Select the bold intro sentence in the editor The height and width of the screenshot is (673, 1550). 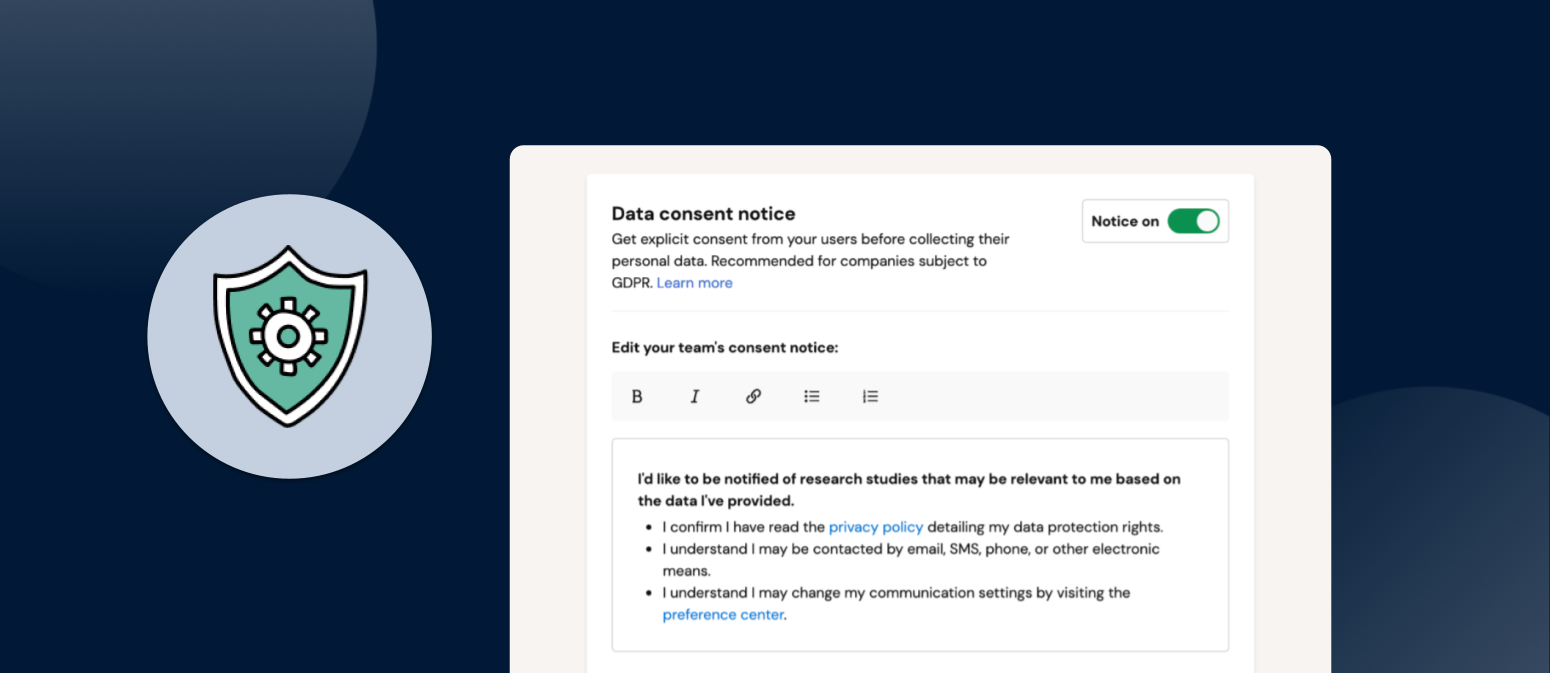click(908, 479)
